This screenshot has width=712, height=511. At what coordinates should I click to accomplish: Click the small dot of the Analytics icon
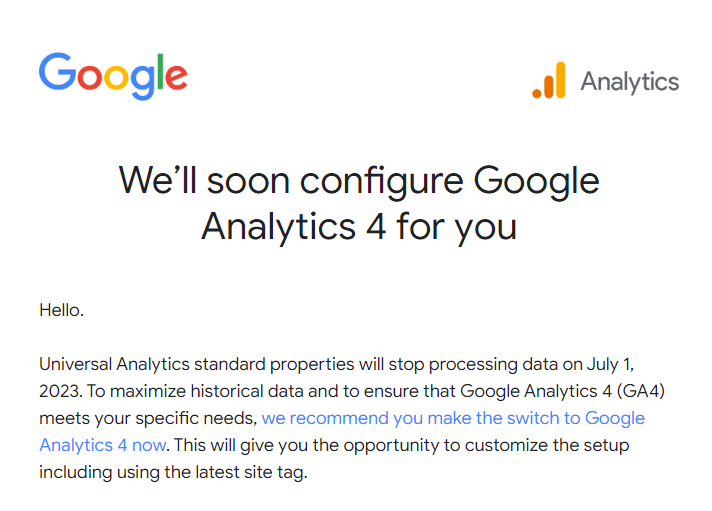[537, 94]
